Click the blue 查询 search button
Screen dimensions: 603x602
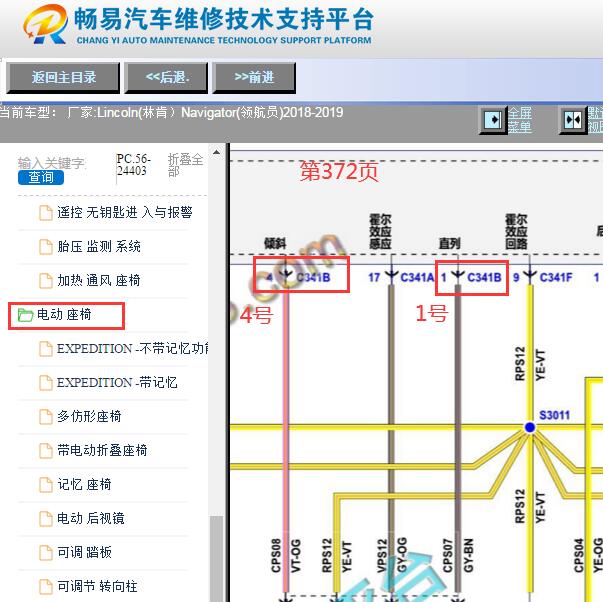pos(41,177)
